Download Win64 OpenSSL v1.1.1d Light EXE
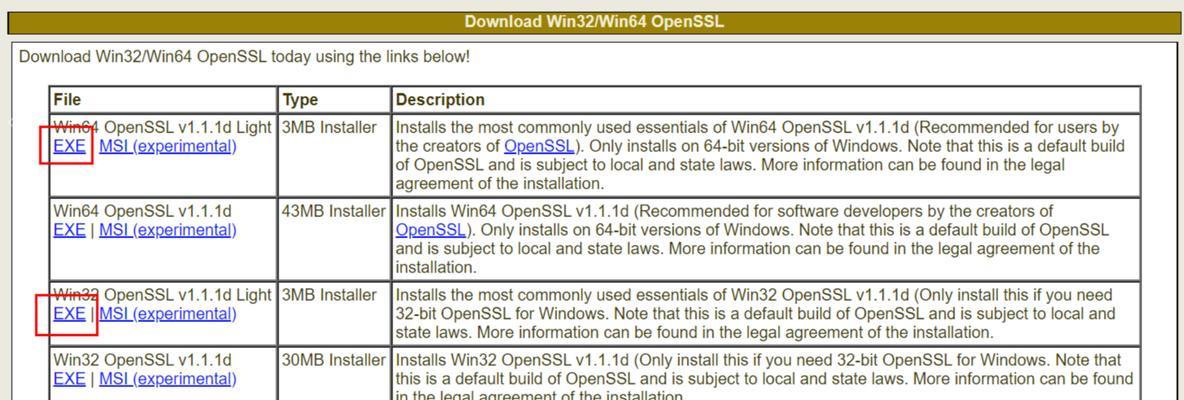The width and height of the screenshot is (1184, 400). click(69, 146)
